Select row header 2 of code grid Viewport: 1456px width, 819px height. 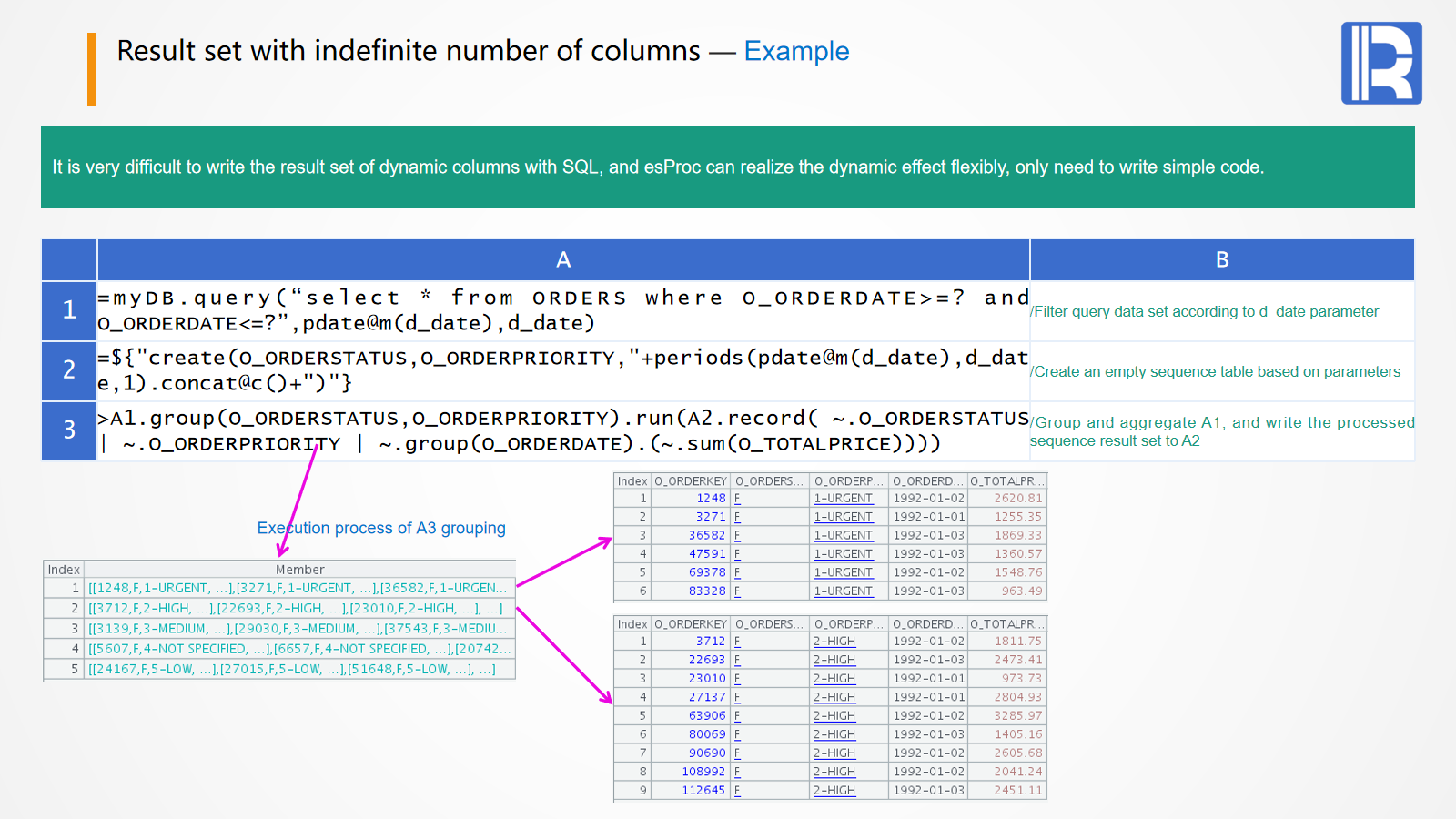69,370
